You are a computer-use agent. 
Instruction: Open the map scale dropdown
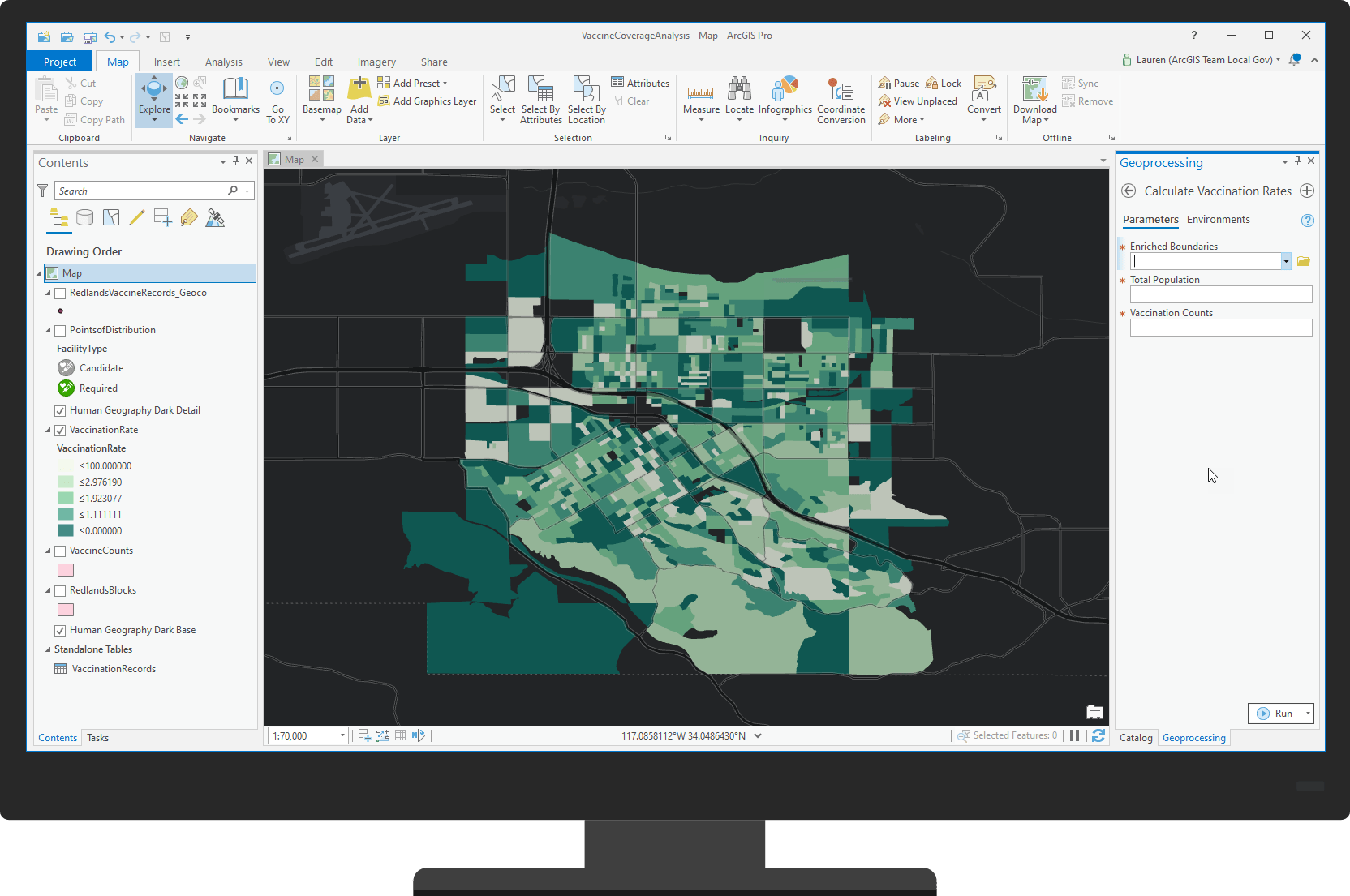342,735
